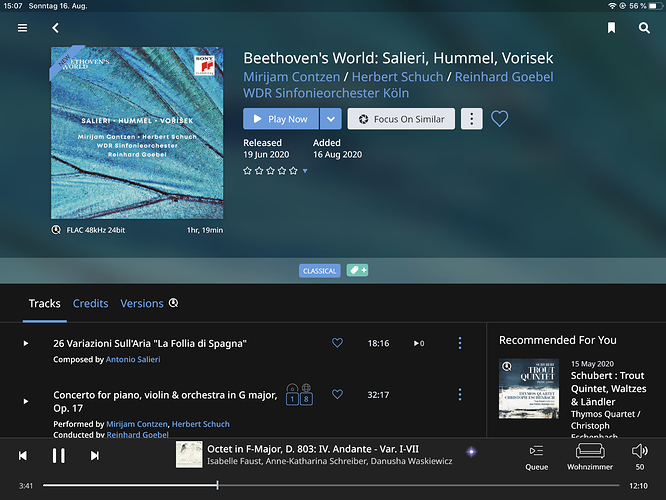Screen dimensions: 666x500
Task: Open bookmarks via the bookmark icon
Action: [x=611, y=28]
